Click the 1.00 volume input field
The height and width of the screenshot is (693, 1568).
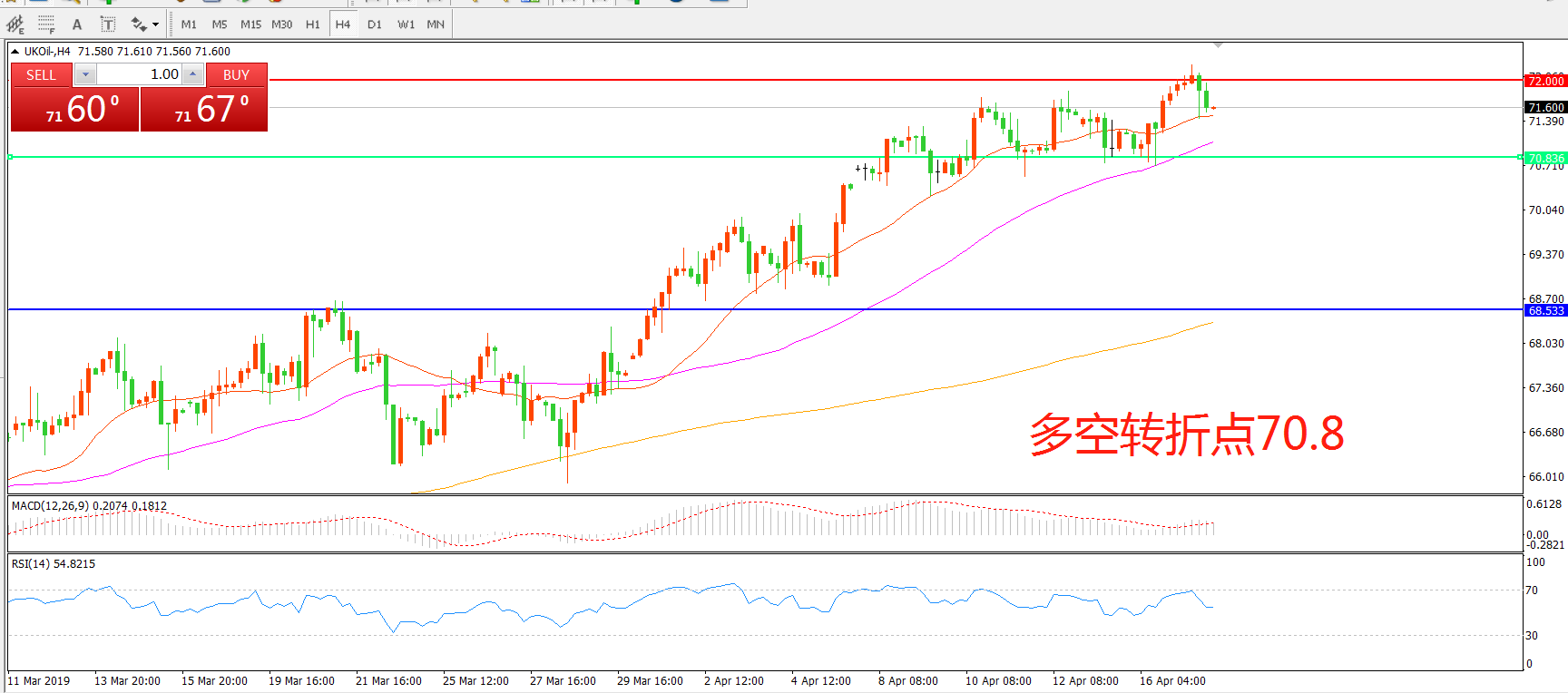[139, 74]
